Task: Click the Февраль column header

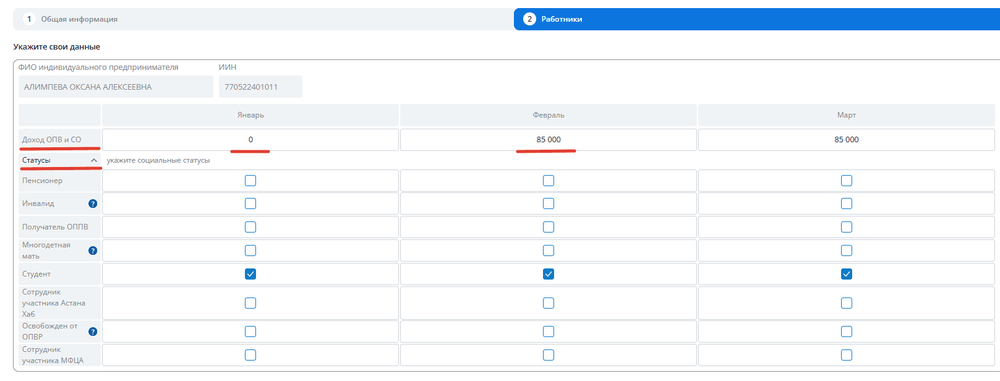Action: [548, 115]
